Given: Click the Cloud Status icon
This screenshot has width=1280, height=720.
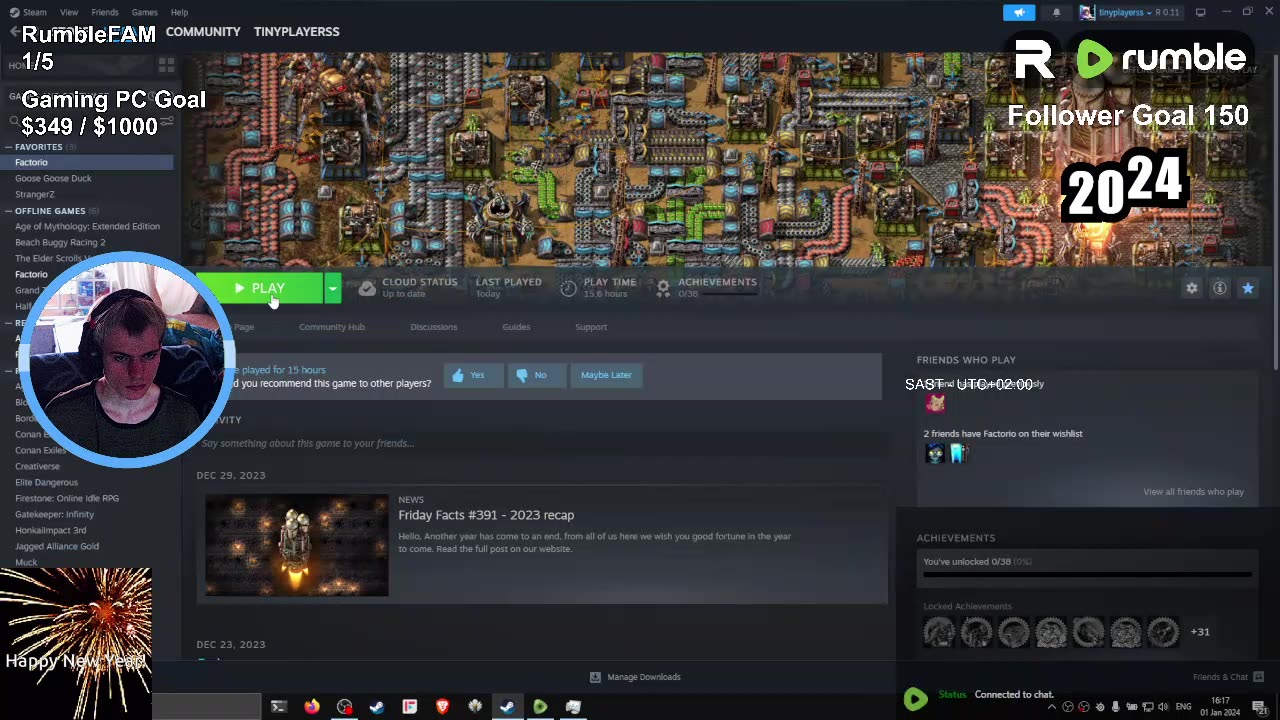Looking at the screenshot, I should pos(367,288).
